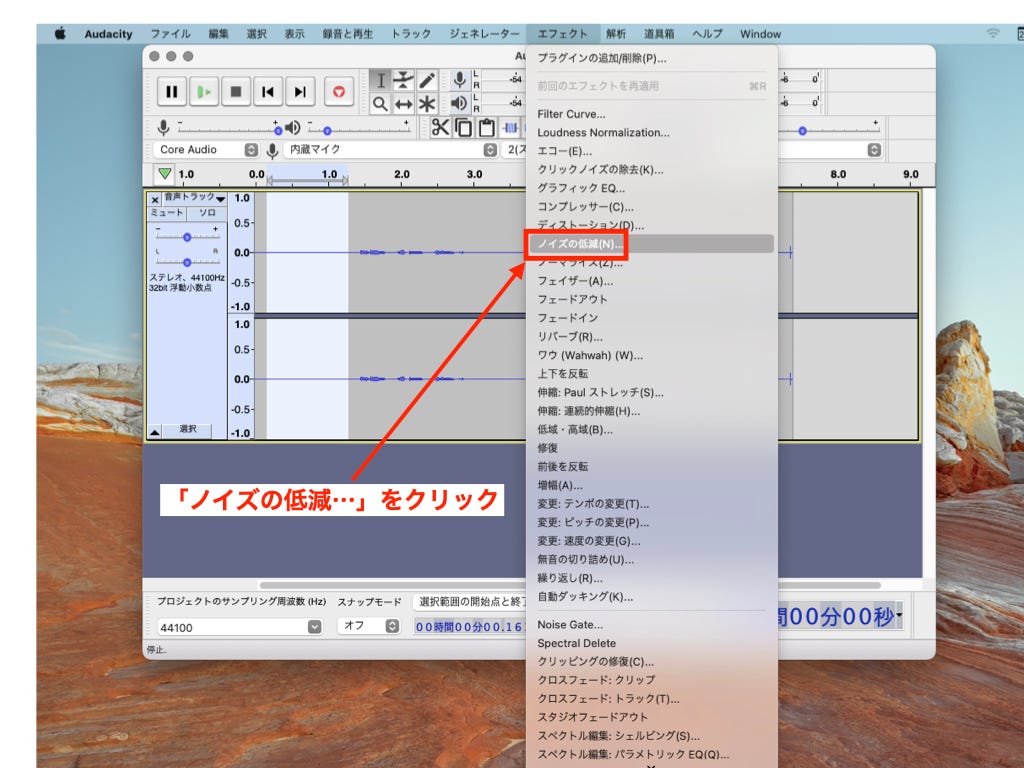Image resolution: width=1024 pixels, height=768 pixels.
Task: Adjust the recording volume slider
Action: (x=228, y=129)
